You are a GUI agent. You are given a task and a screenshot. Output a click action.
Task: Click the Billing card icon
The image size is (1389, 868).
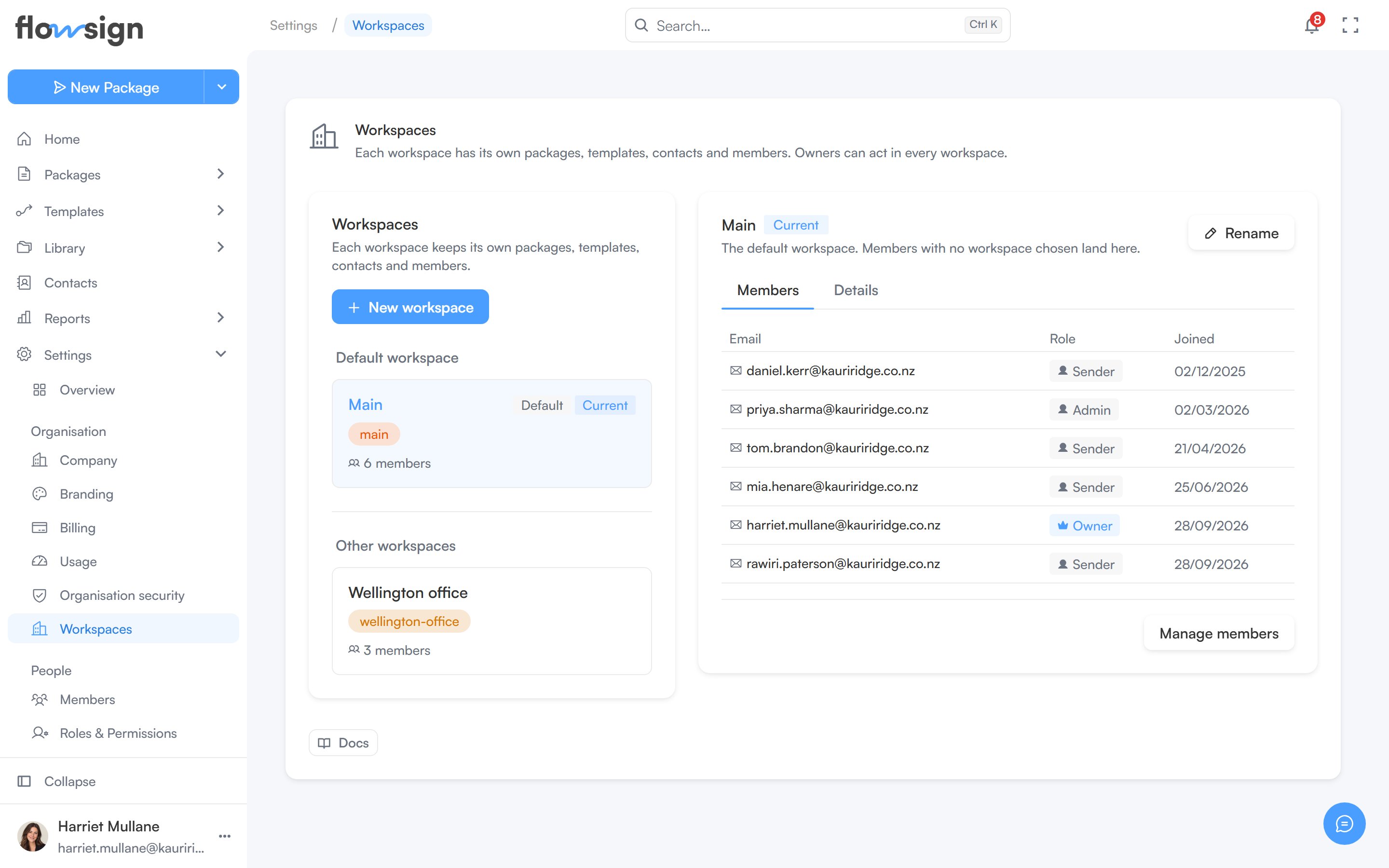tap(40, 528)
